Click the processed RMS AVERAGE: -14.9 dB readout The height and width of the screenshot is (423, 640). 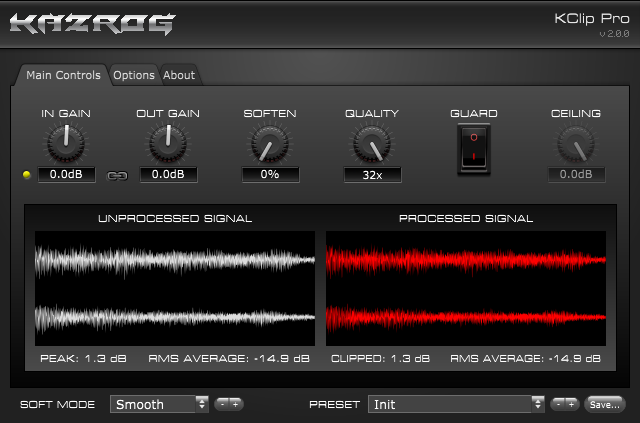click(526, 358)
